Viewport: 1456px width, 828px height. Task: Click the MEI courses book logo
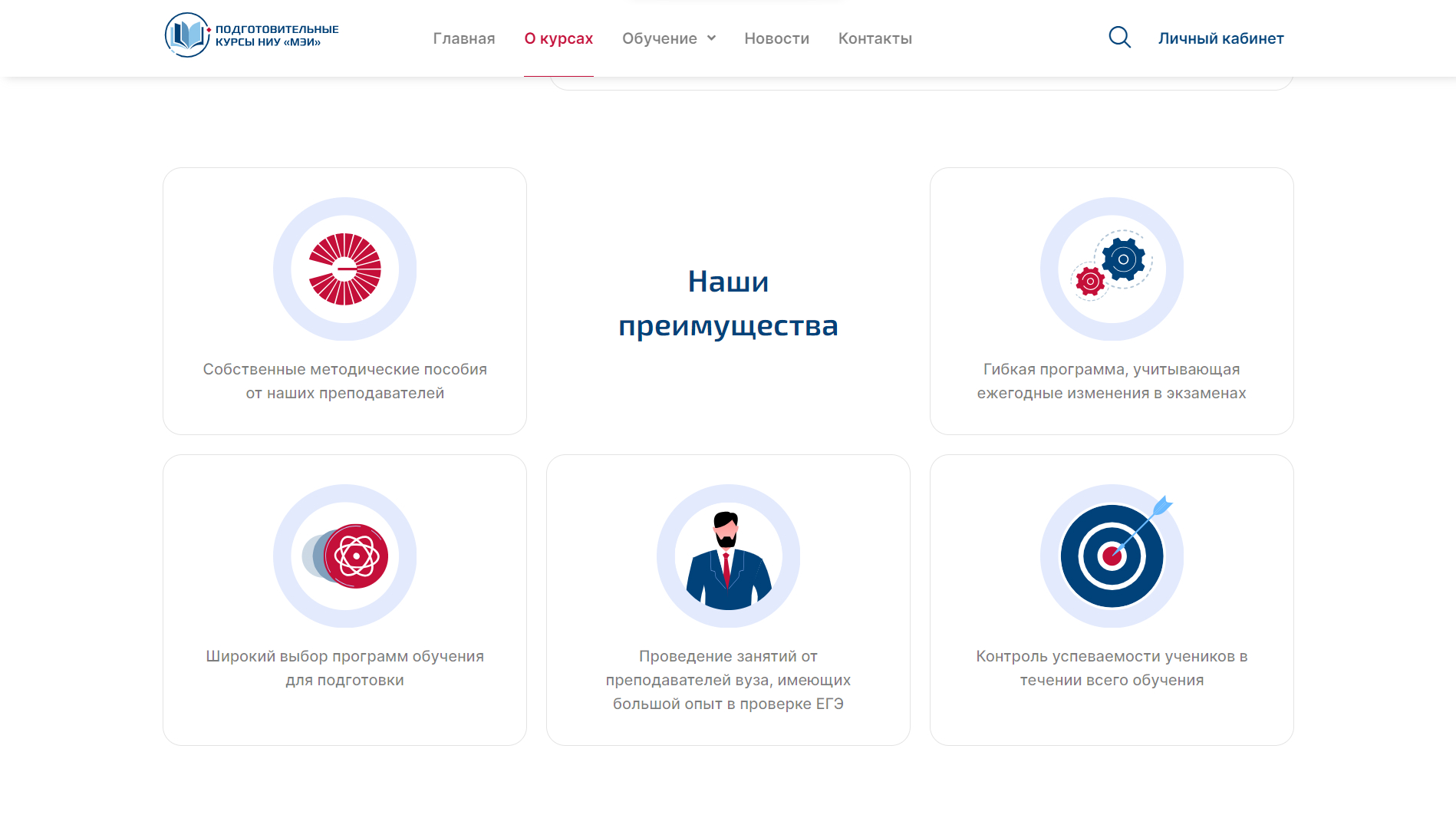pyautogui.click(x=187, y=35)
